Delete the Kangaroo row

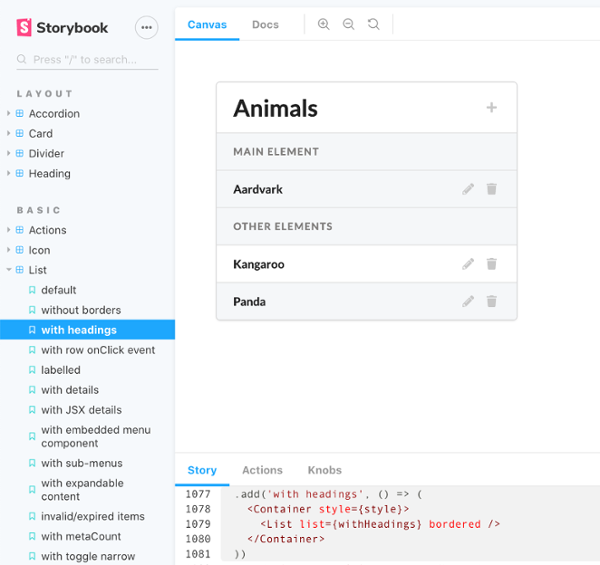(x=492, y=264)
